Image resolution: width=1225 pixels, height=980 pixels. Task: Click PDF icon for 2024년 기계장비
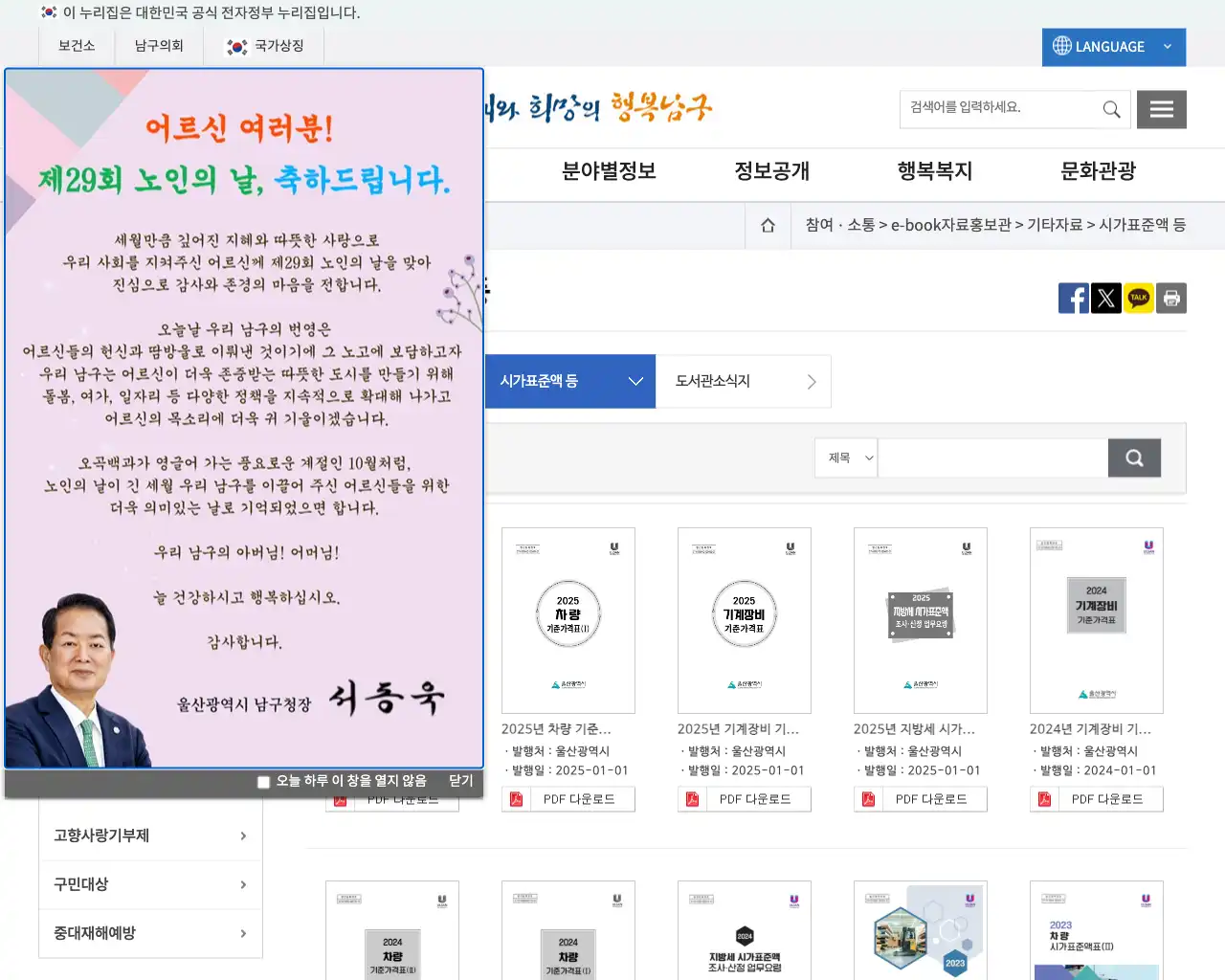[1044, 799]
